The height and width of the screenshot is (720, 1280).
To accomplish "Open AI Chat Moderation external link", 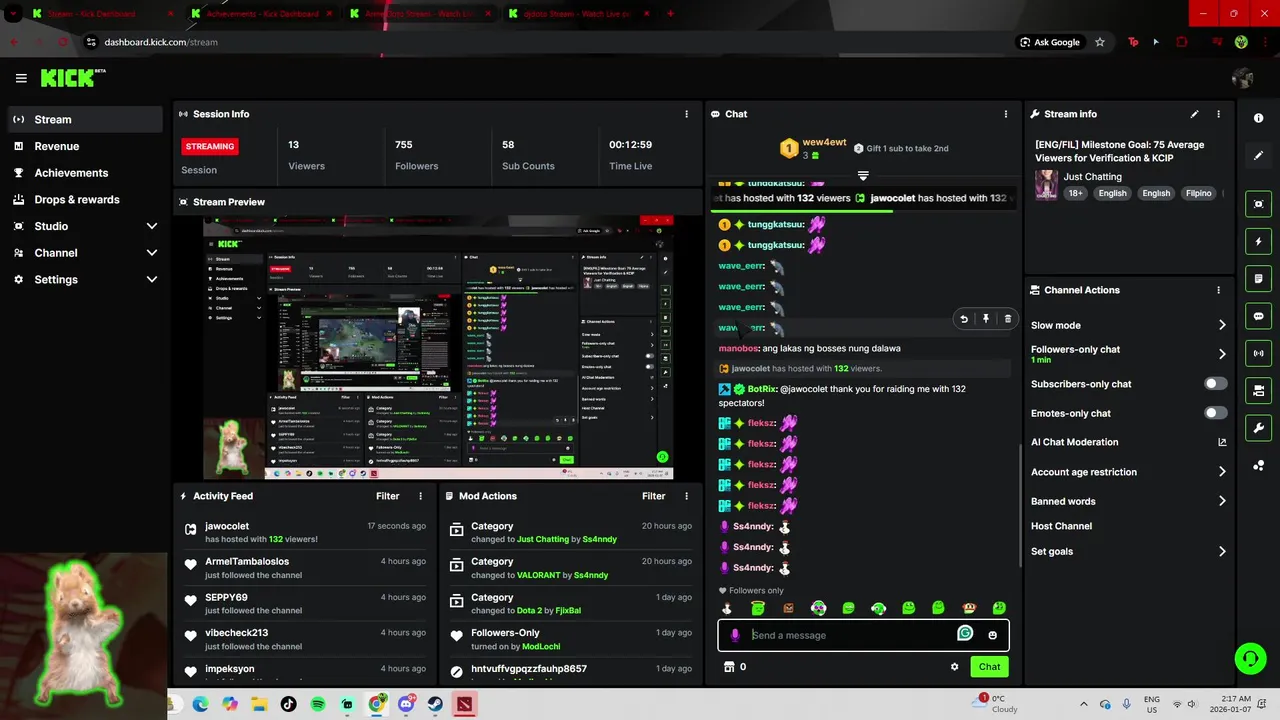I will point(1222,442).
